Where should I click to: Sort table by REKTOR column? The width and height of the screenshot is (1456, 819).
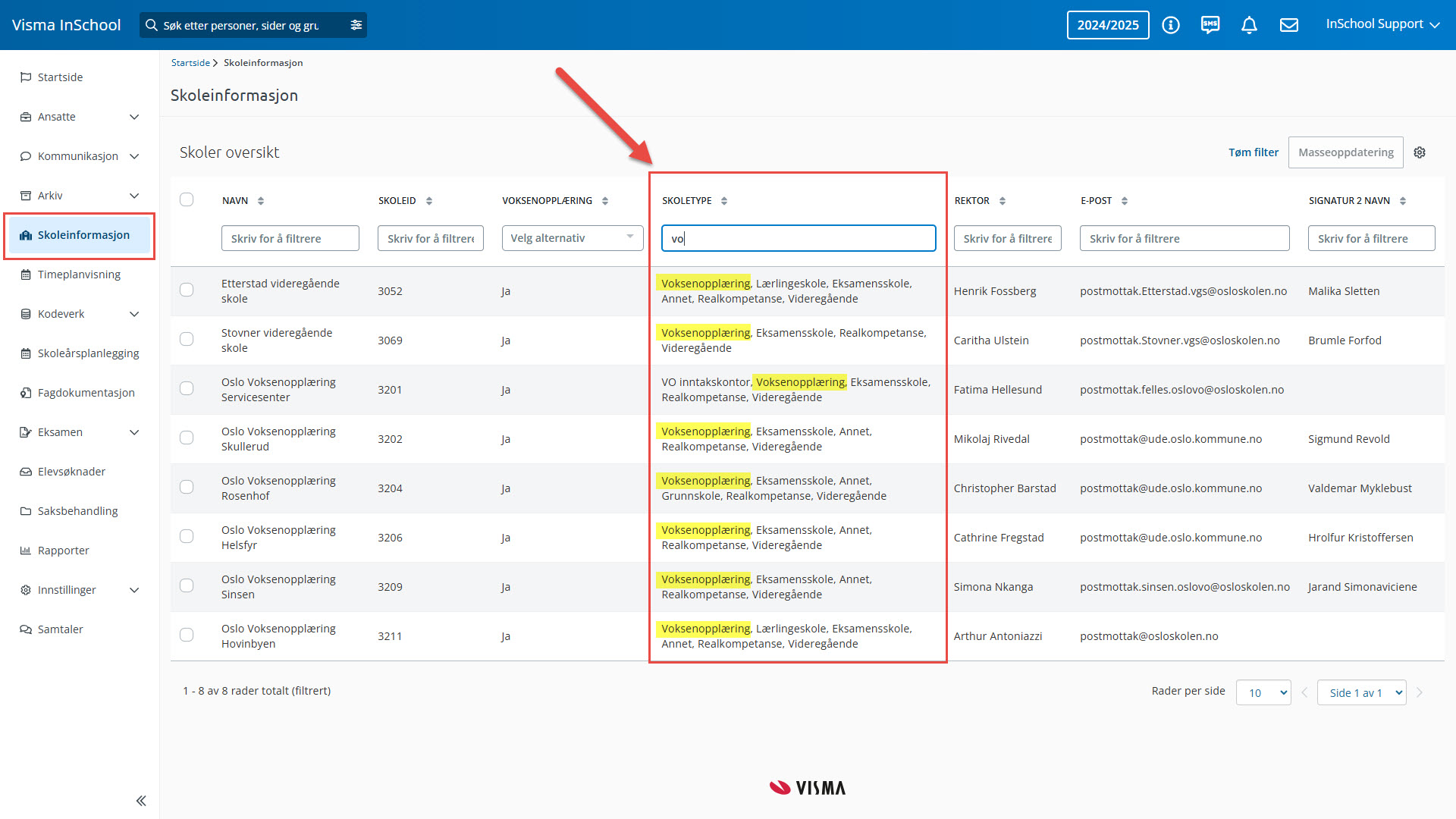pos(1003,201)
